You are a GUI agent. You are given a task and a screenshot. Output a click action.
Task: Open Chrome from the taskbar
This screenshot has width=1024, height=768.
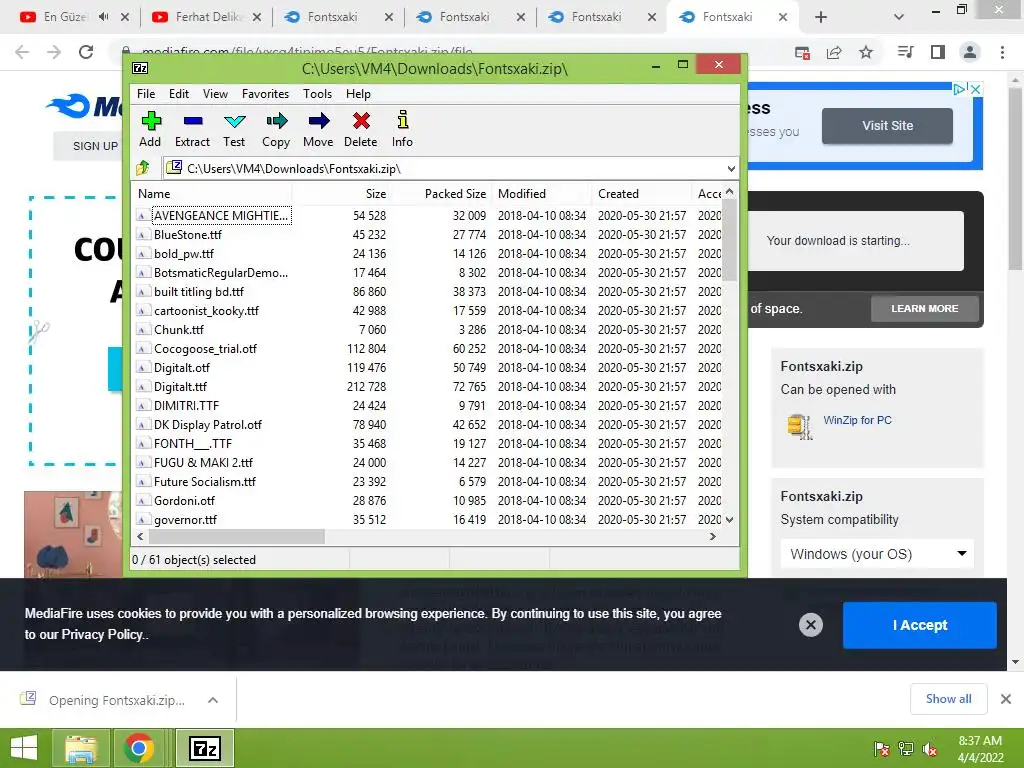point(139,748)
